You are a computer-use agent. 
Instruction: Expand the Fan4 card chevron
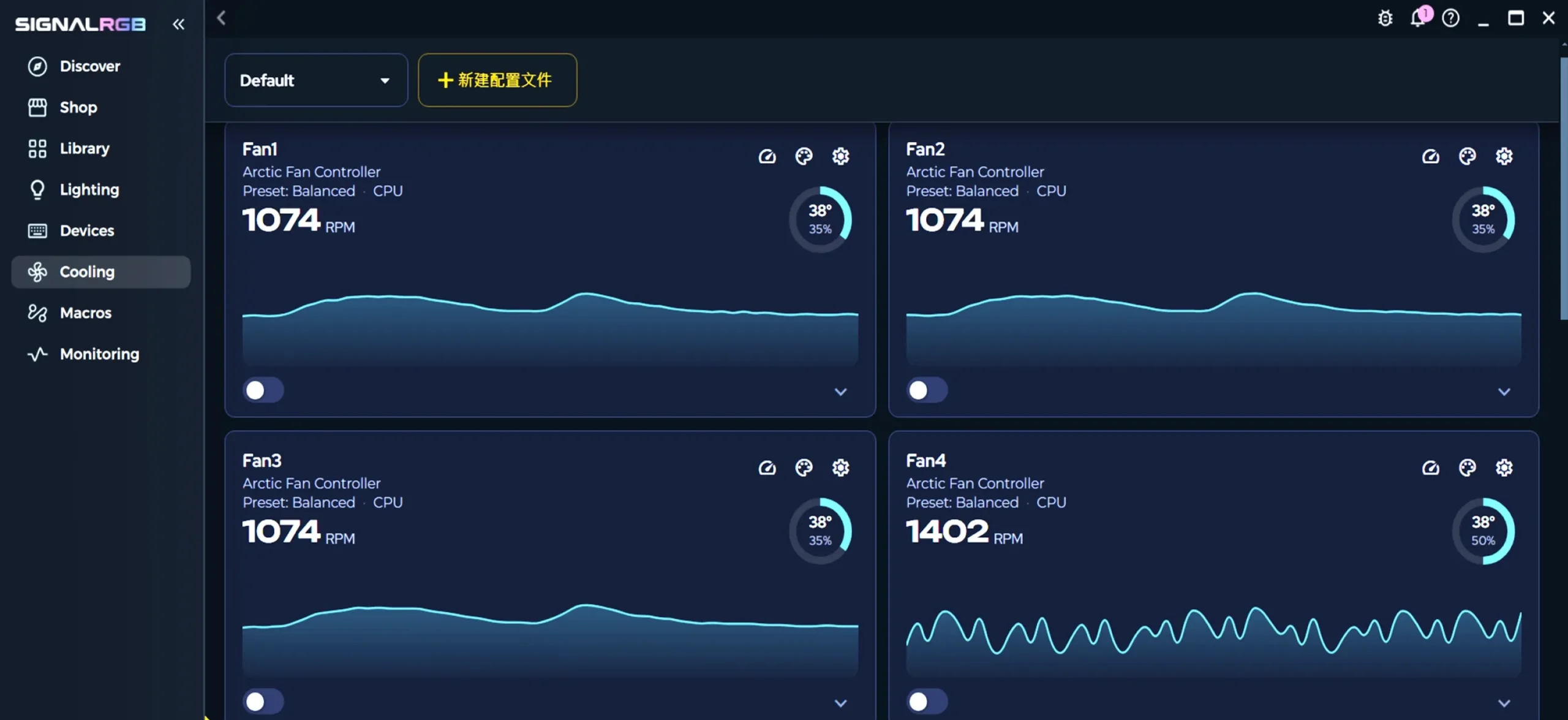(x=1504, y=703)
